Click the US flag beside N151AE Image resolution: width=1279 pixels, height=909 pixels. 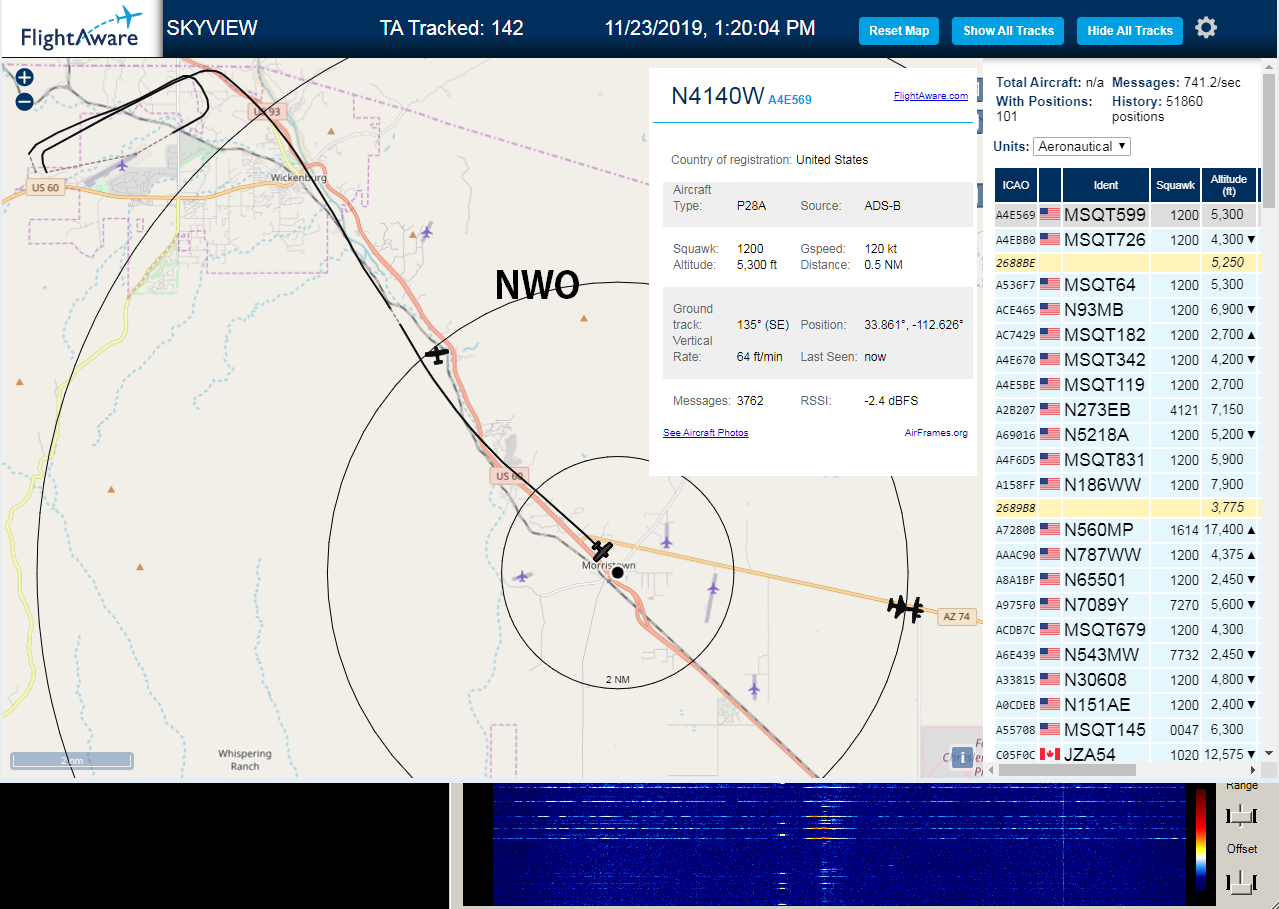1050,704
